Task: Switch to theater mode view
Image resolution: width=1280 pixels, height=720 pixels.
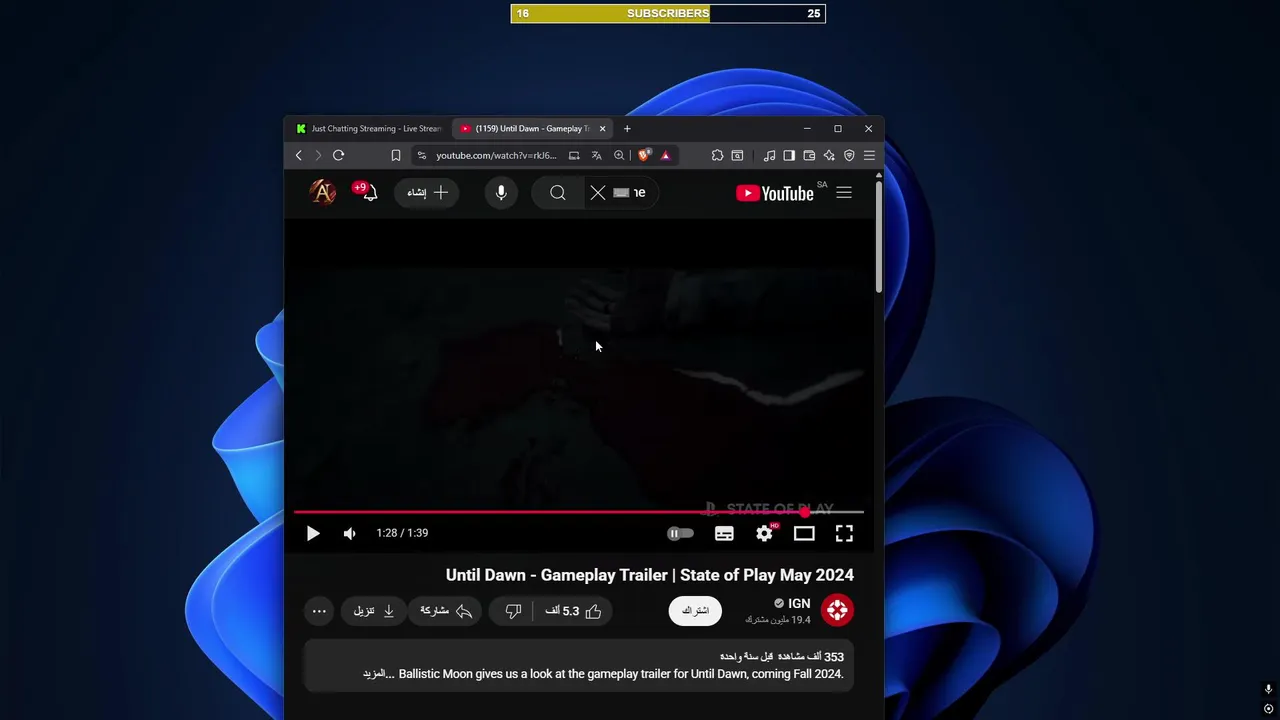Action: tap(804, 534)
